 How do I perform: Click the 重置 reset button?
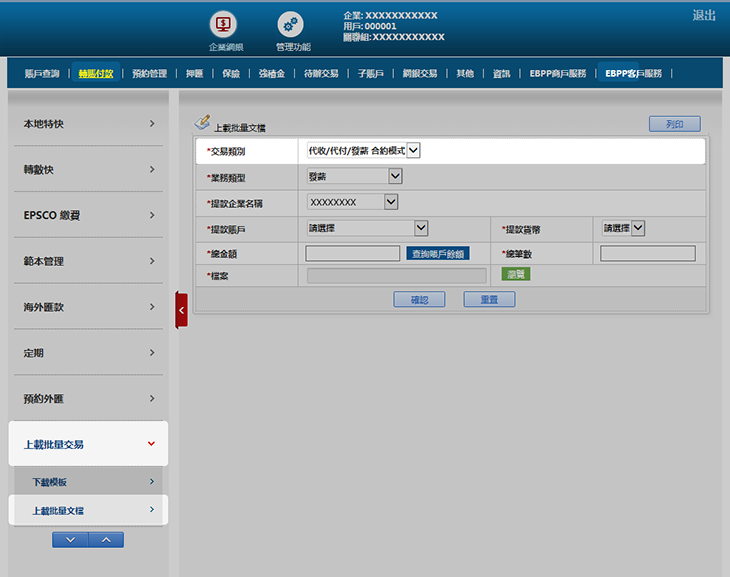[488, 299]
